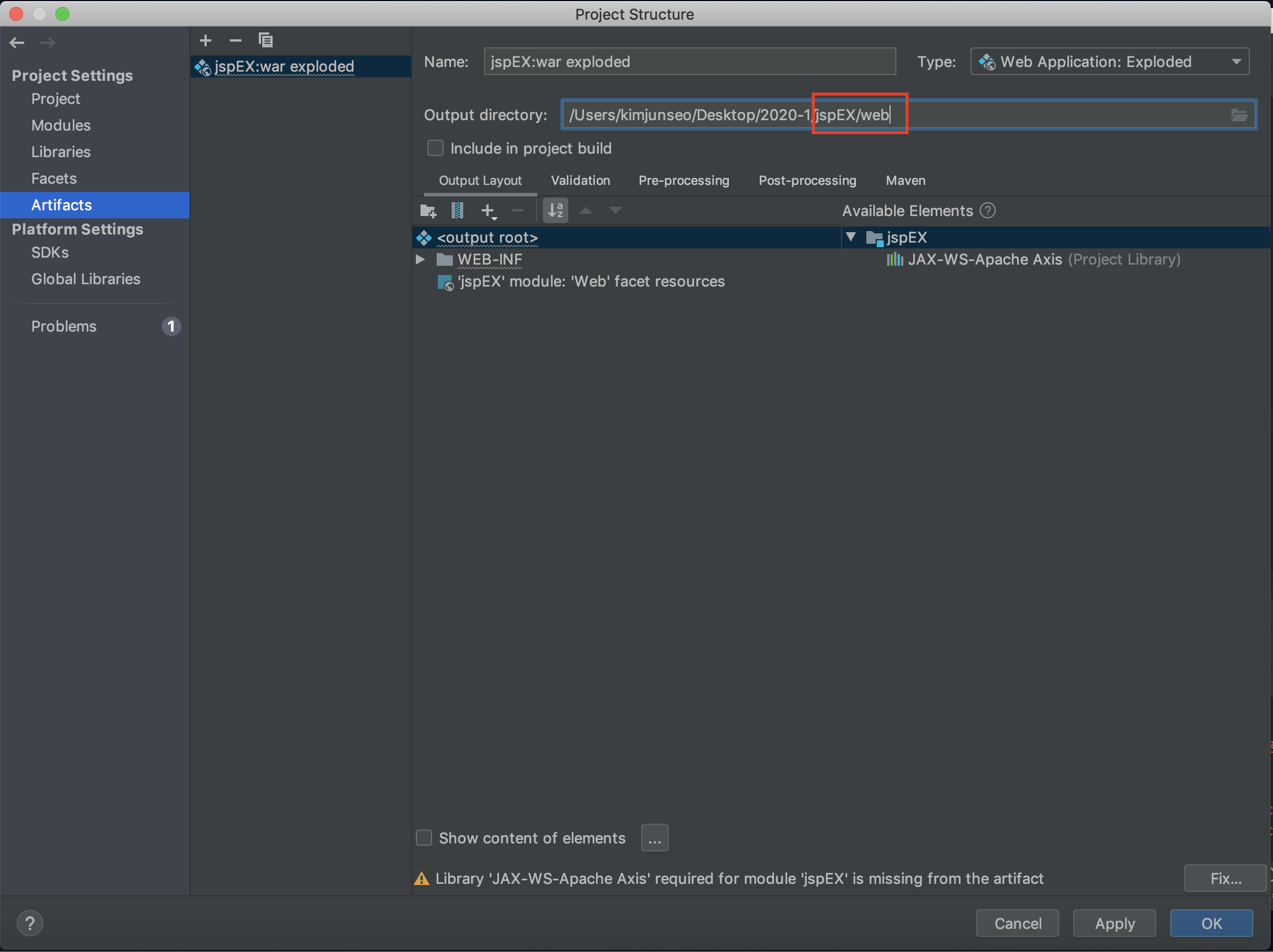
Task: Move the layout element up
Action: tap(586, 211)
